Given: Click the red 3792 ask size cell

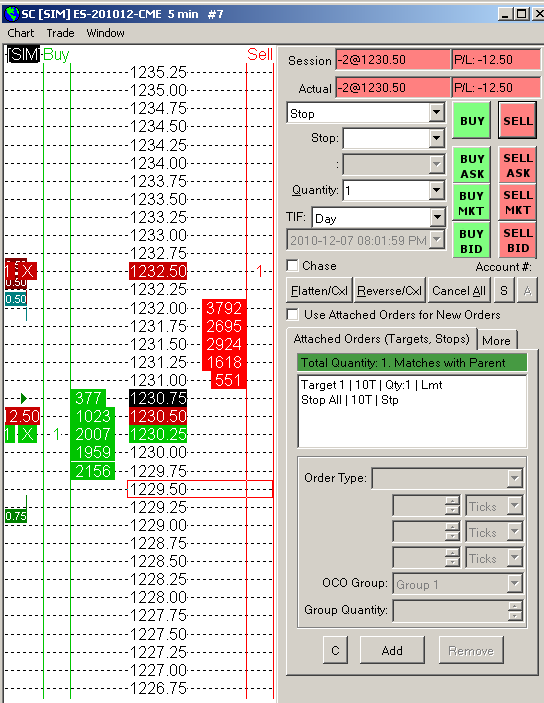Looking at the screenshot, I should (x=224, y=308).
